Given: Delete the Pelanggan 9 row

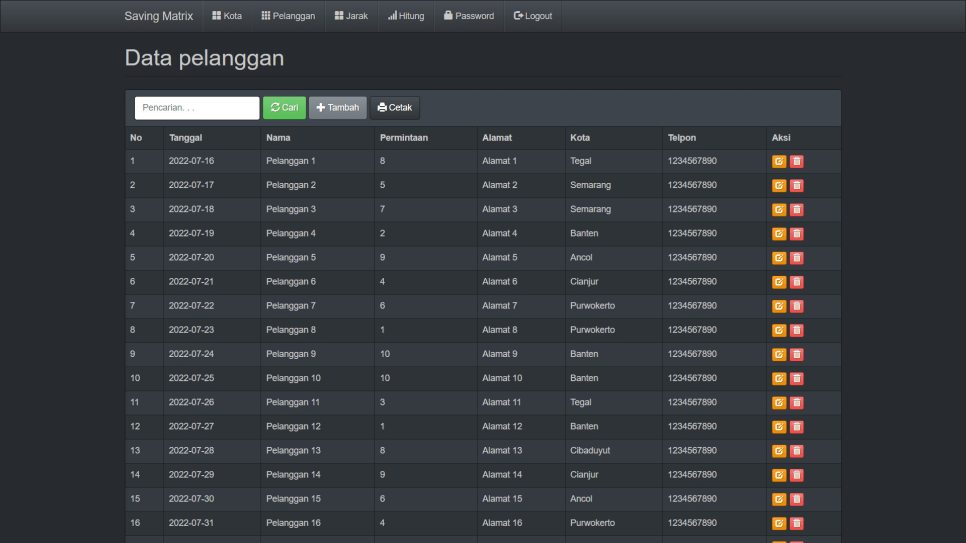Looking at the screenshot, I should click(797, 354).
